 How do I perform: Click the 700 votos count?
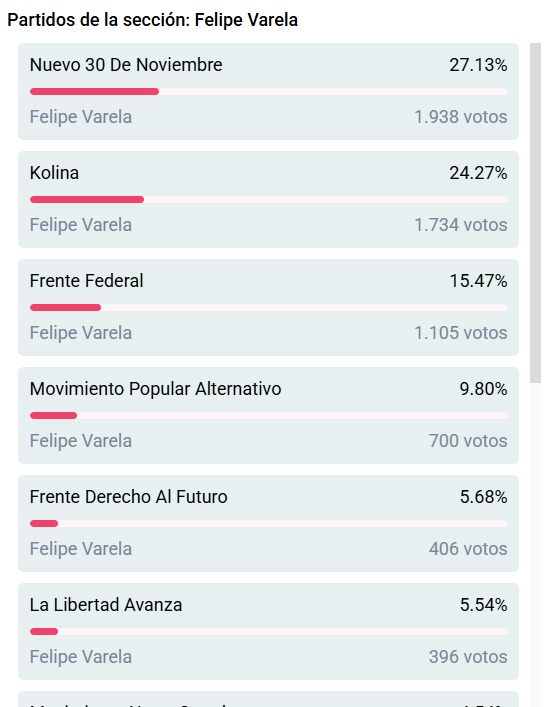coord(468,441)
